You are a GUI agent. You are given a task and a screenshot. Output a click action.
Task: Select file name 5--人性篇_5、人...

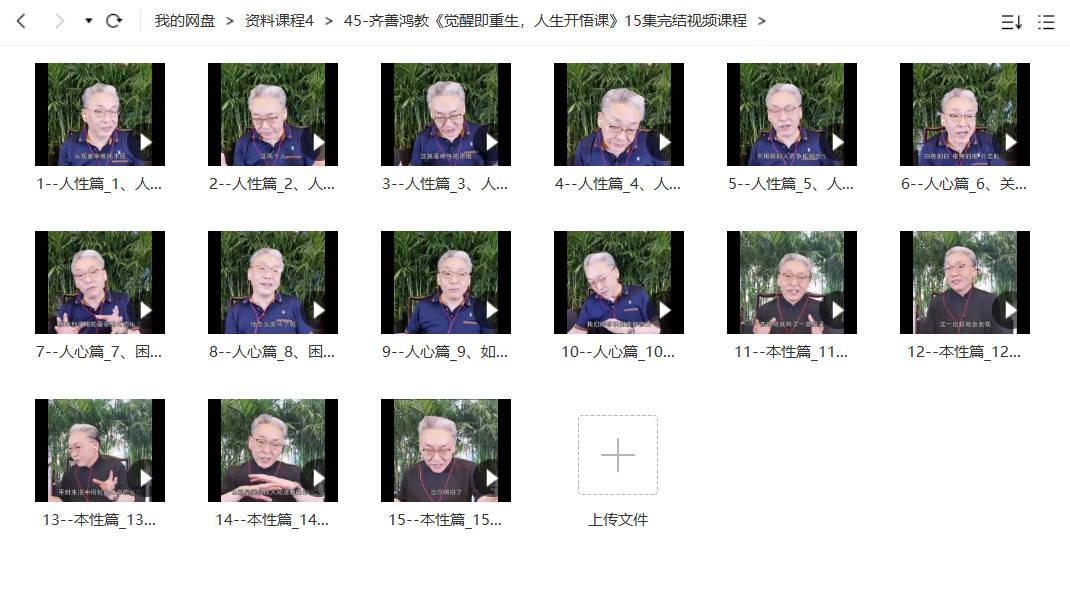(791, 184)
